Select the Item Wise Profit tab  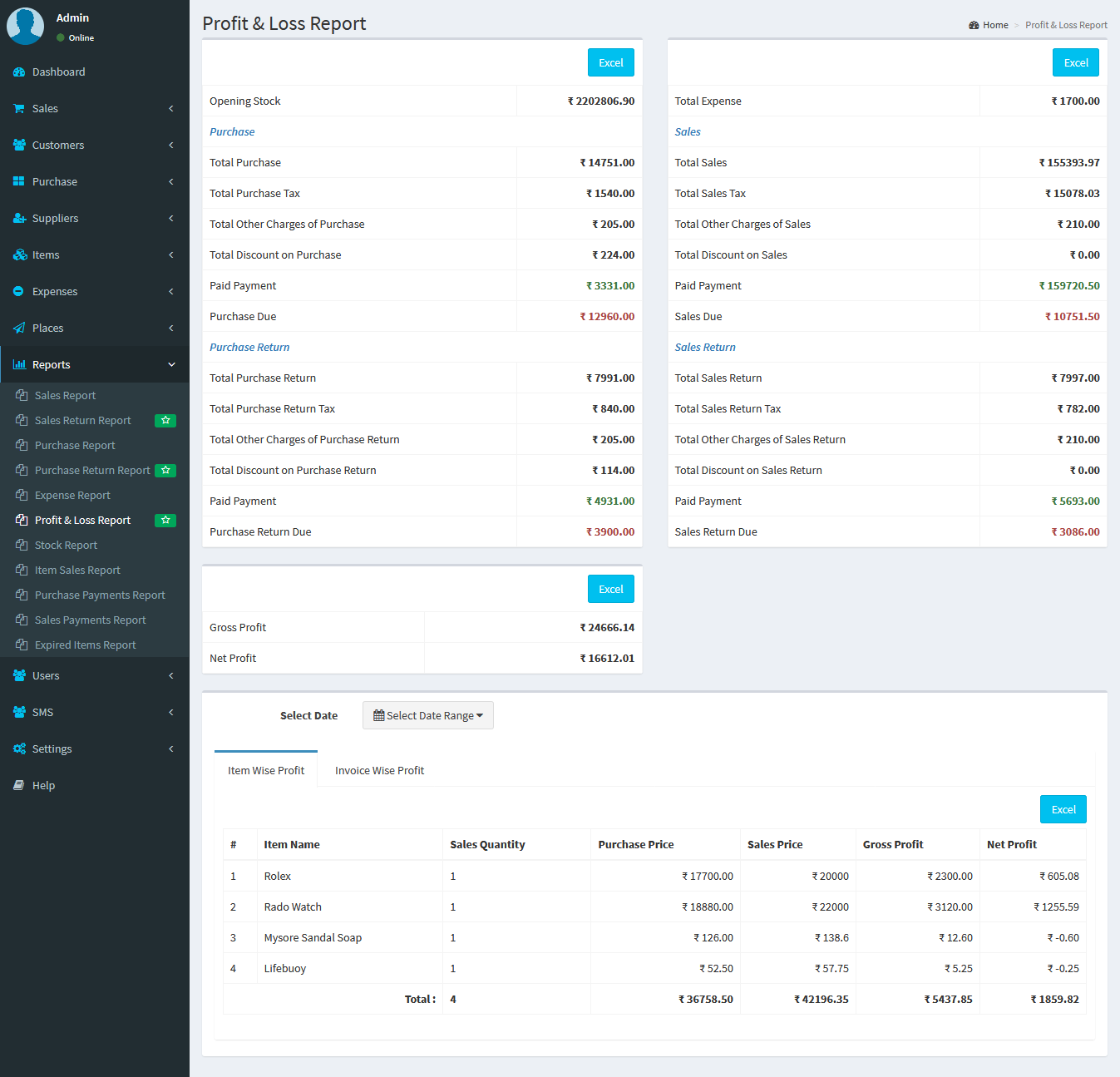(x=266, y=771)
